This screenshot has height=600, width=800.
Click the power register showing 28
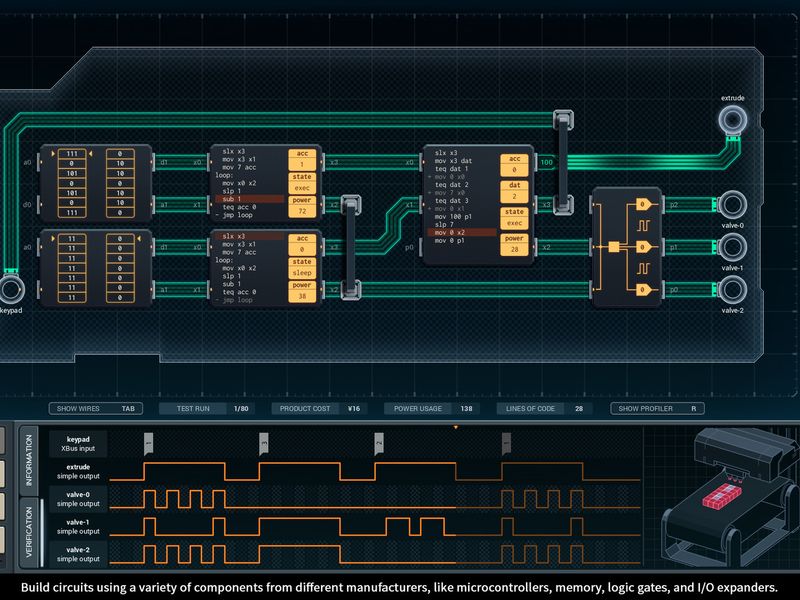coord(514,244)
